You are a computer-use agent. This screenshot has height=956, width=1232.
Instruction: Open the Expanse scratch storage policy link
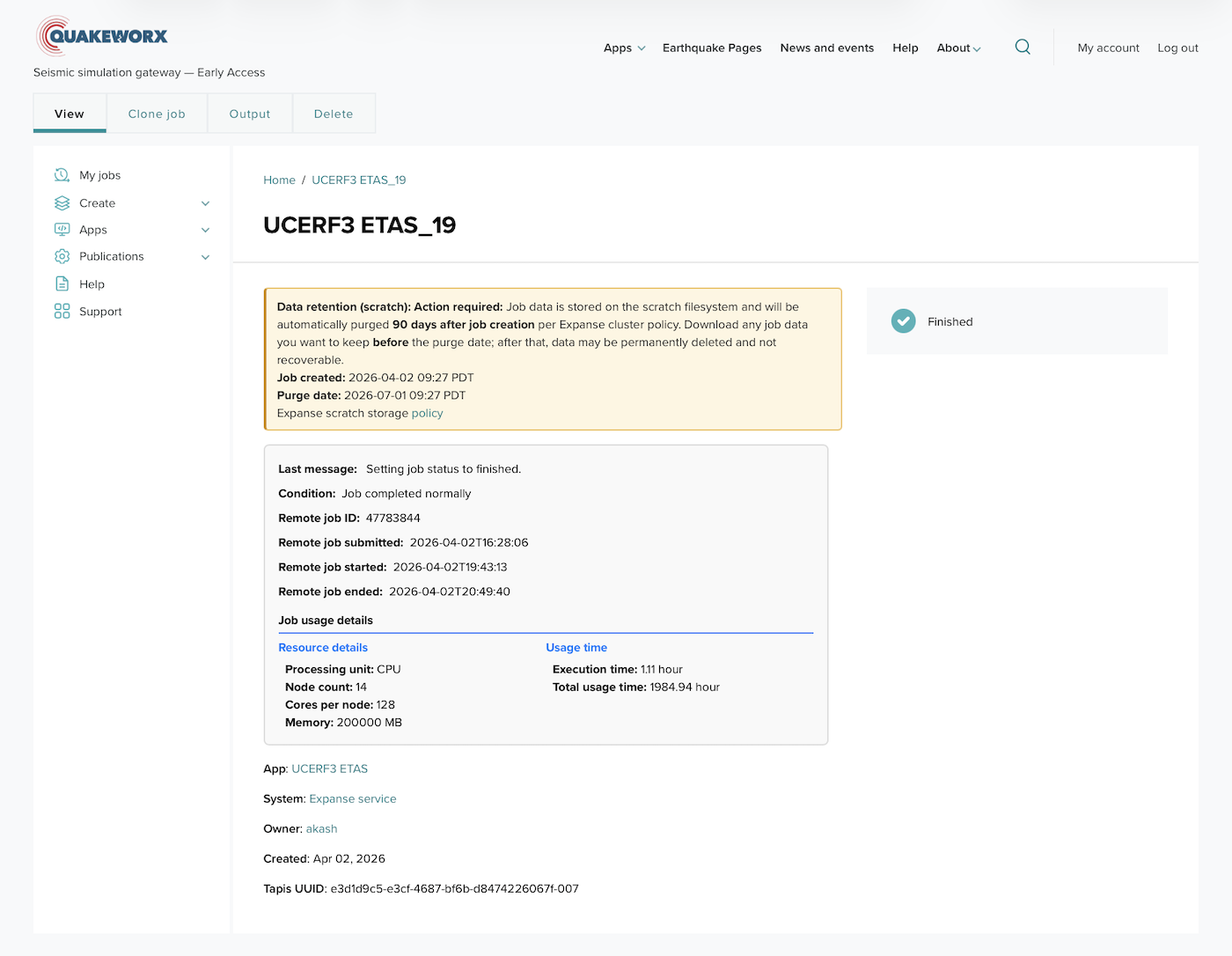(427, 413)
